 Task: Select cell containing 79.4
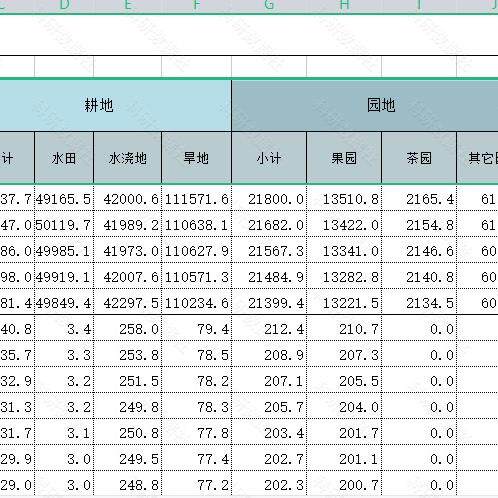pos(196,328)
